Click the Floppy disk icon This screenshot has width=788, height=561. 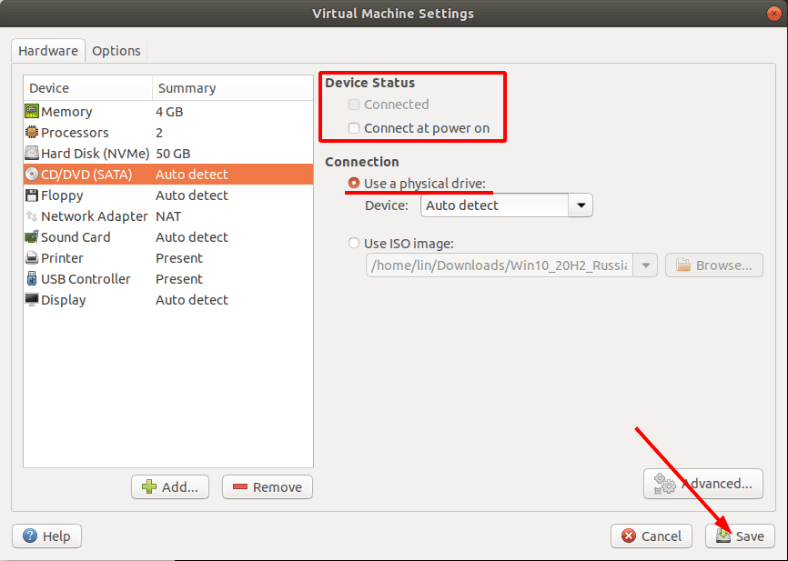coord(32,195)
